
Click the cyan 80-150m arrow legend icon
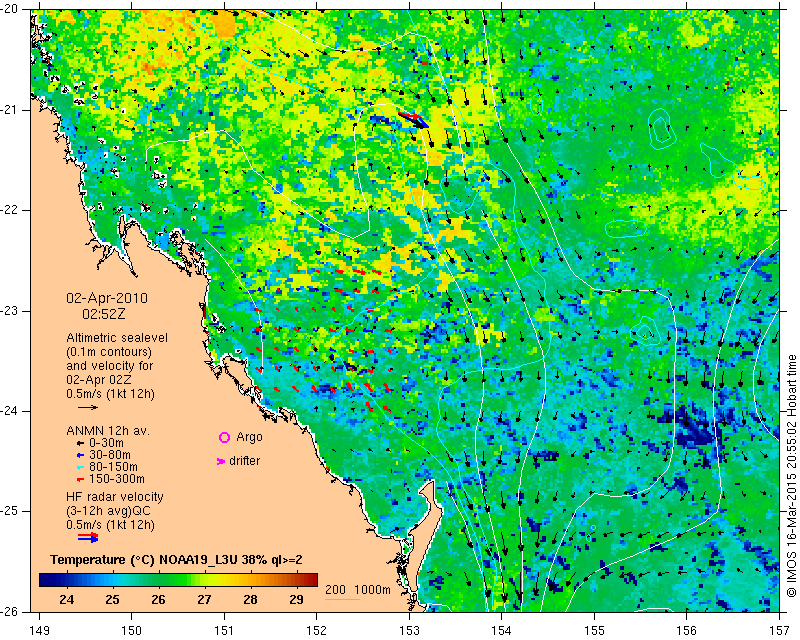(x=80, y=467)
